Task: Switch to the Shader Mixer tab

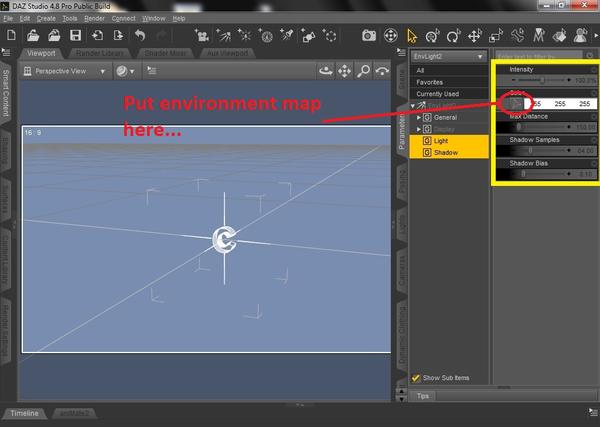Action: [165, 53]
